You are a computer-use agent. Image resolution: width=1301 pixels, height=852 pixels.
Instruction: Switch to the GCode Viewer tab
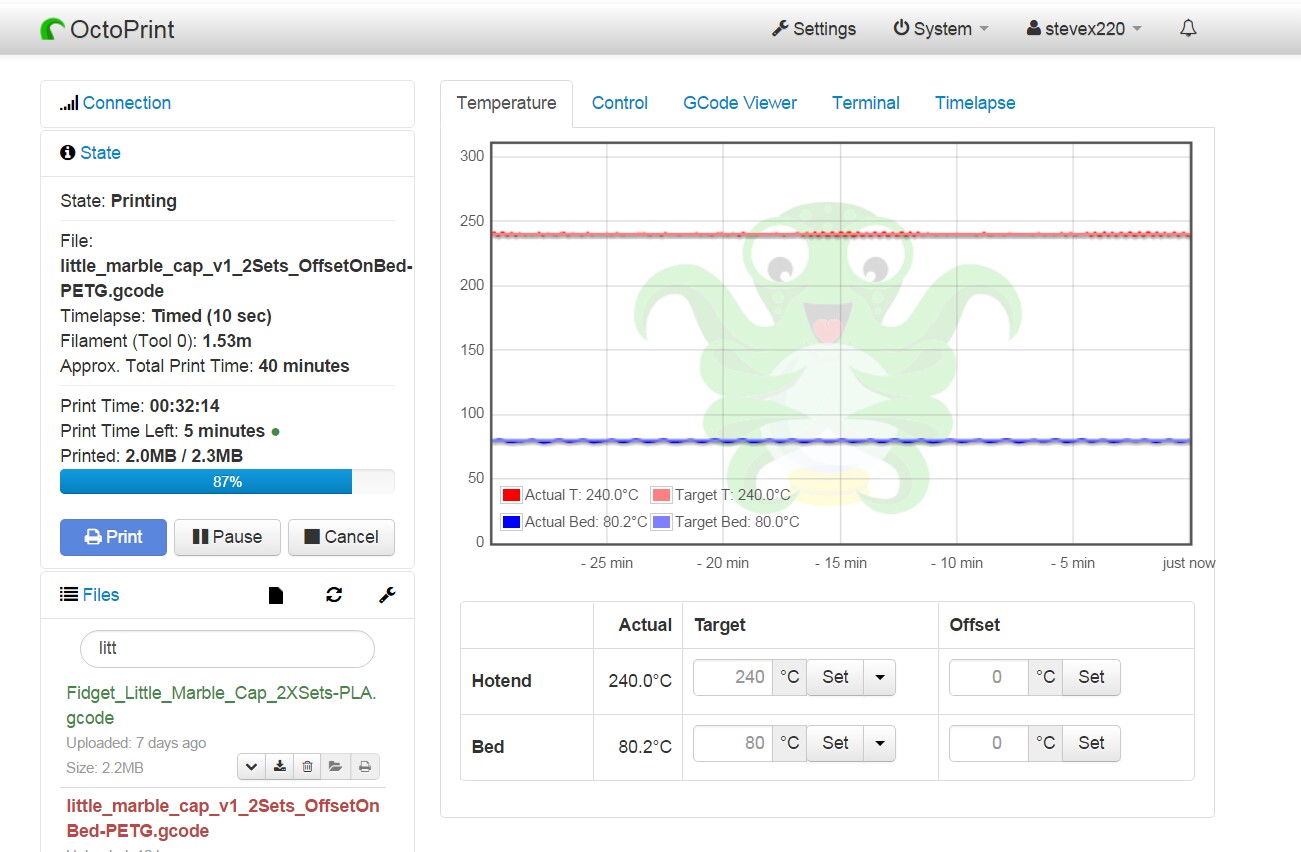[x=740, y=103]
